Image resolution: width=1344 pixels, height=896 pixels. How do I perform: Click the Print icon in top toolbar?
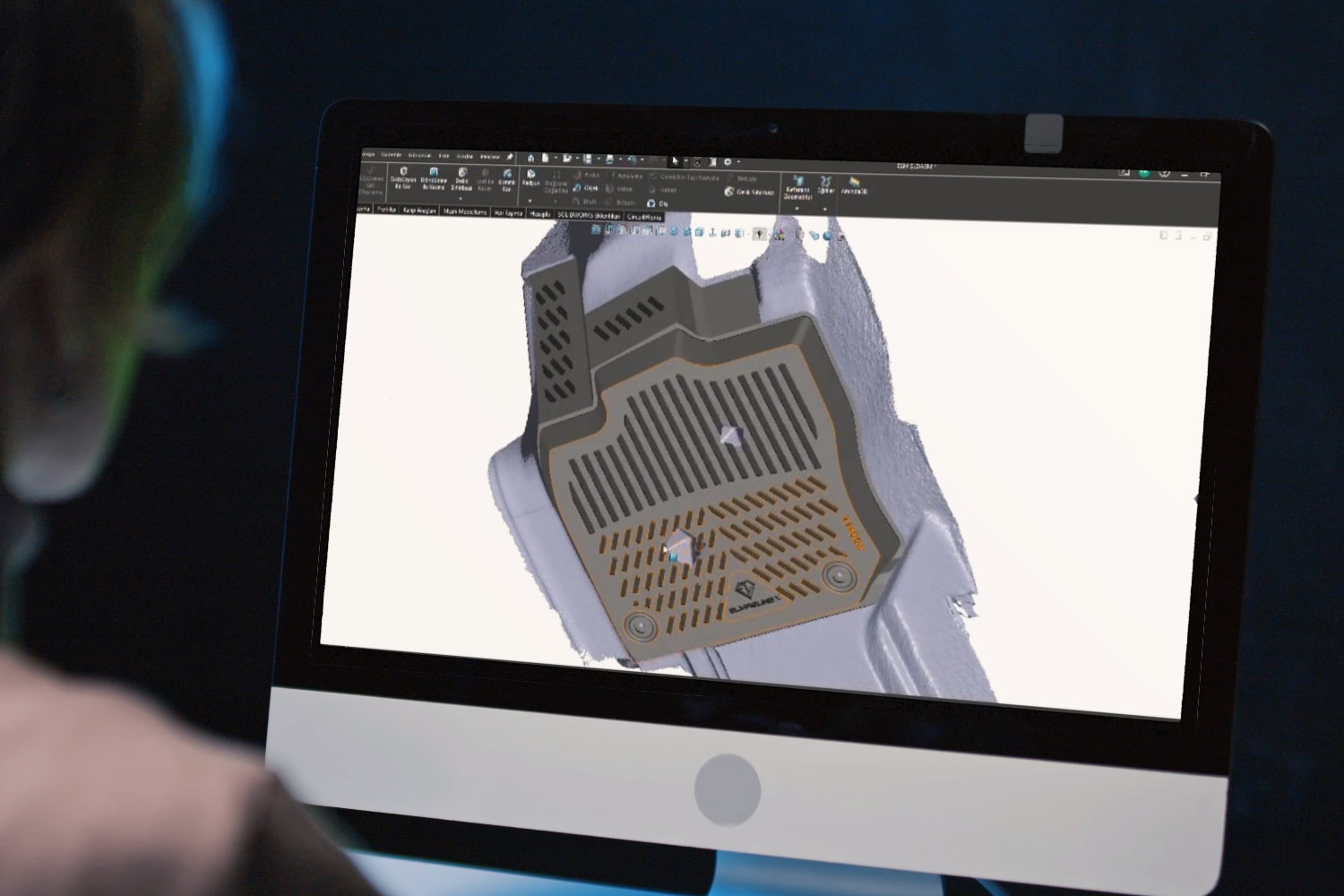click(x=610, y=159)
